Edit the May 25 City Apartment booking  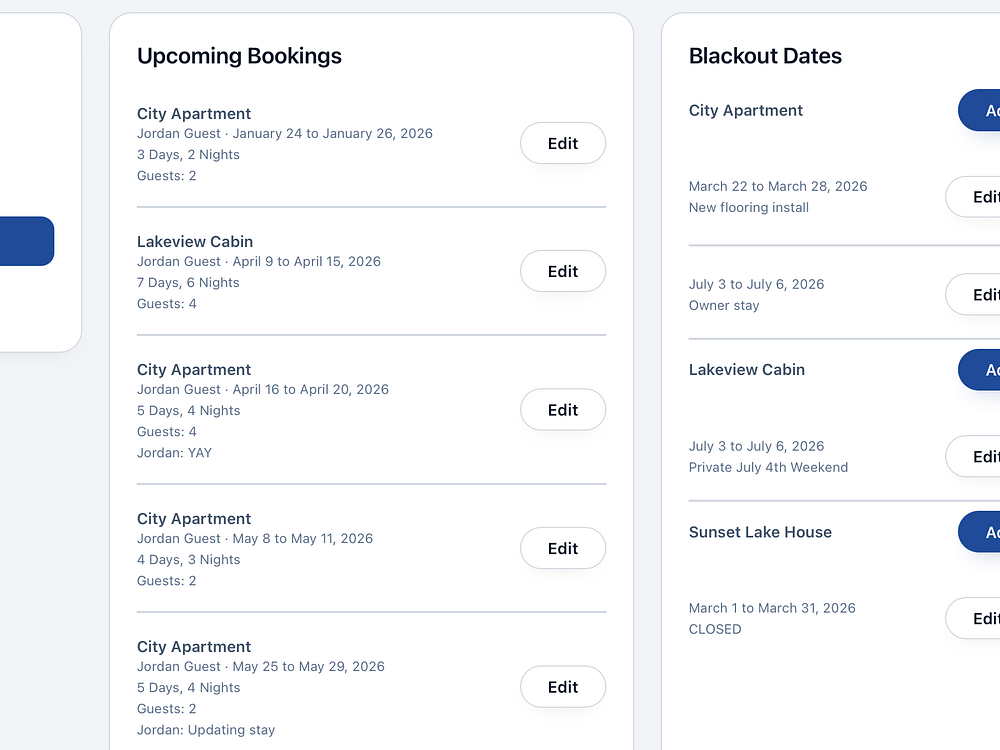point(562,687)
